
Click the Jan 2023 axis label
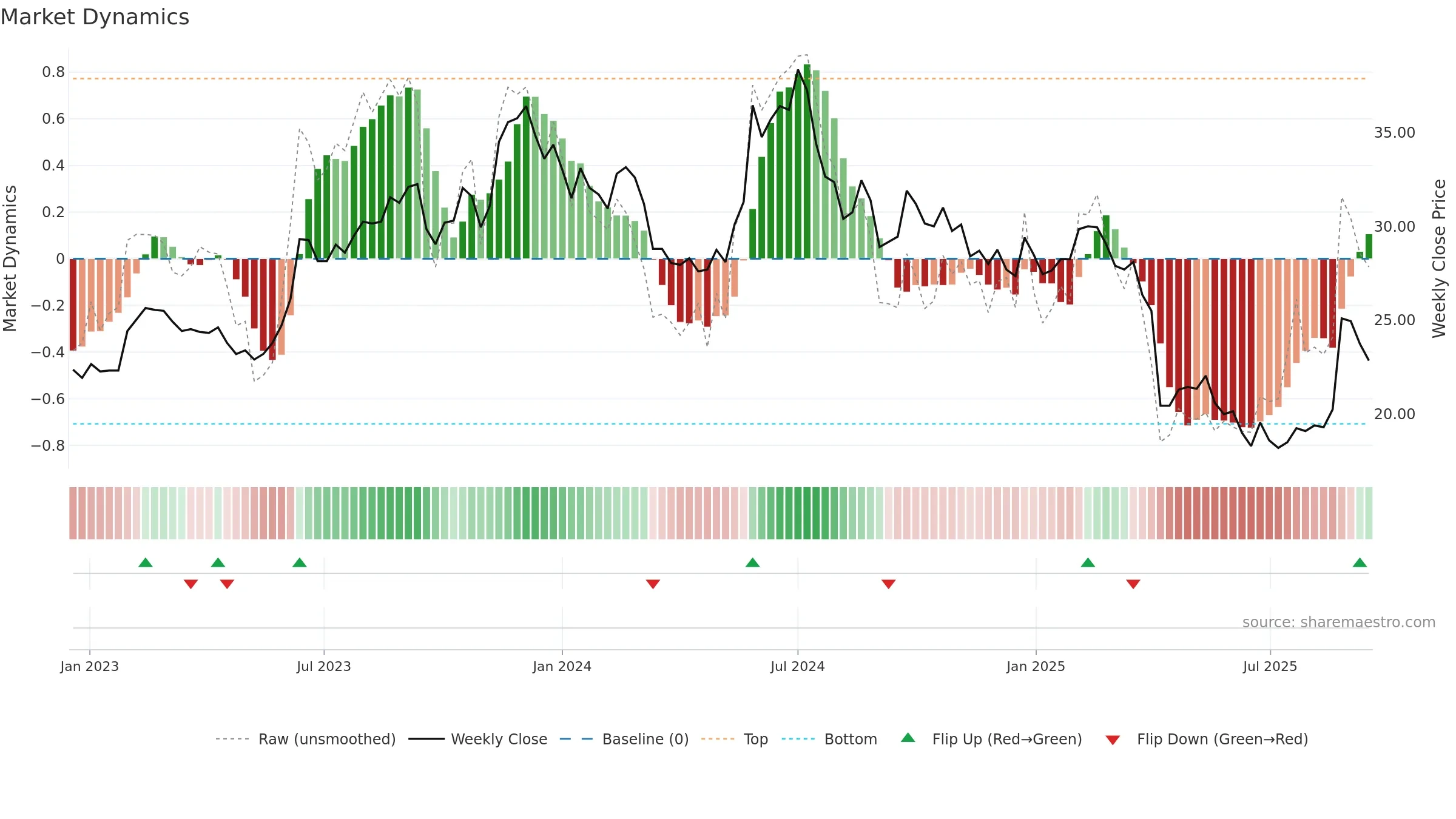click(x=90, y=666)
